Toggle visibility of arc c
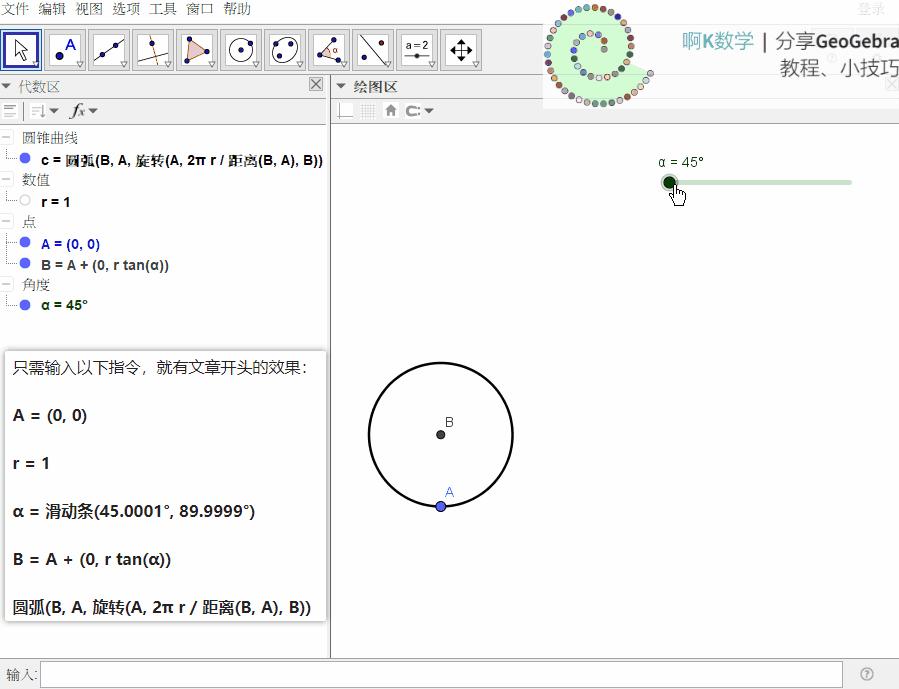Screen dimensions: 899x689 (x=24, y=158)
